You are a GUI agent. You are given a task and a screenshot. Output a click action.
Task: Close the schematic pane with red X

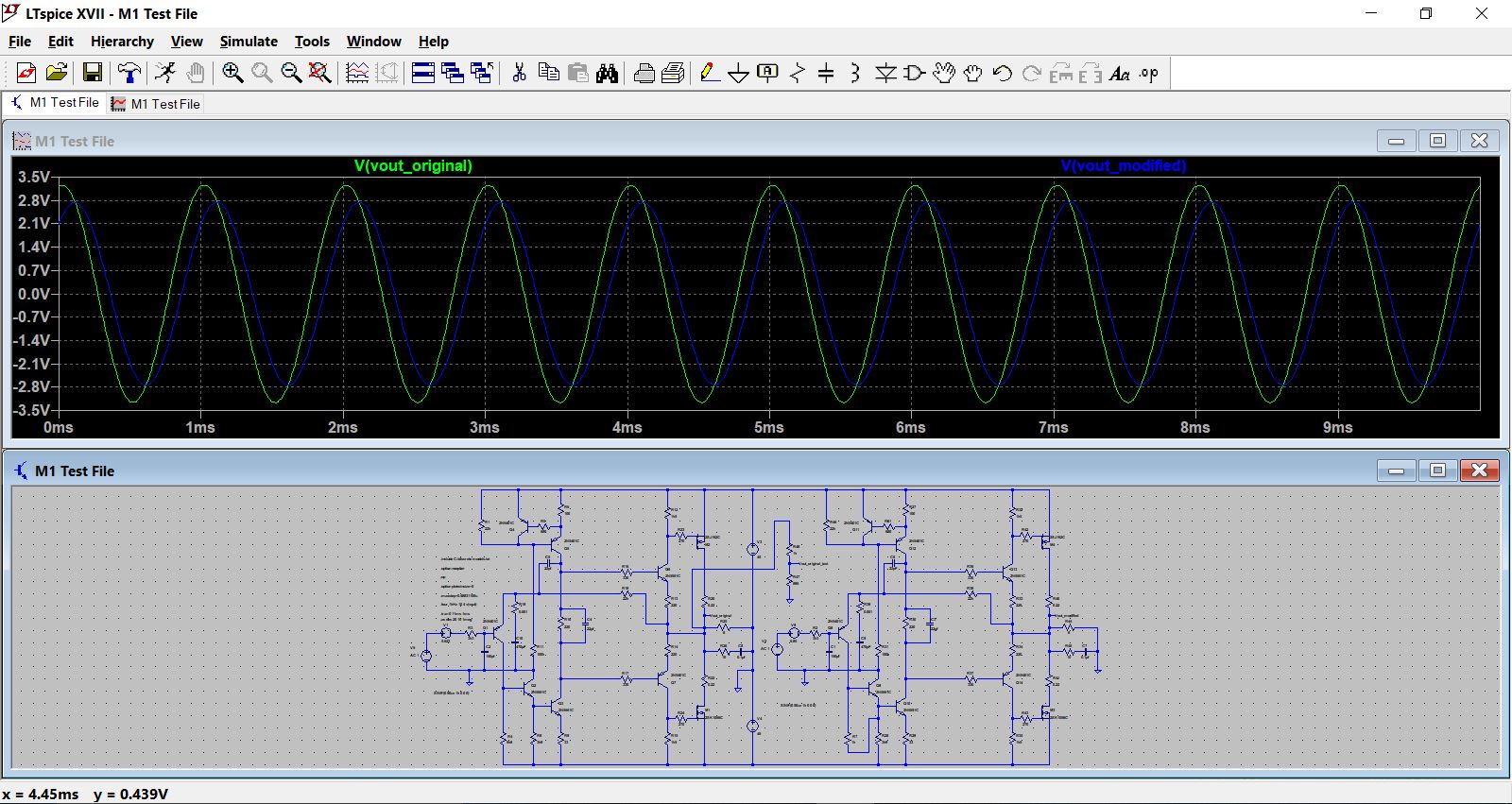(1480, 470)
